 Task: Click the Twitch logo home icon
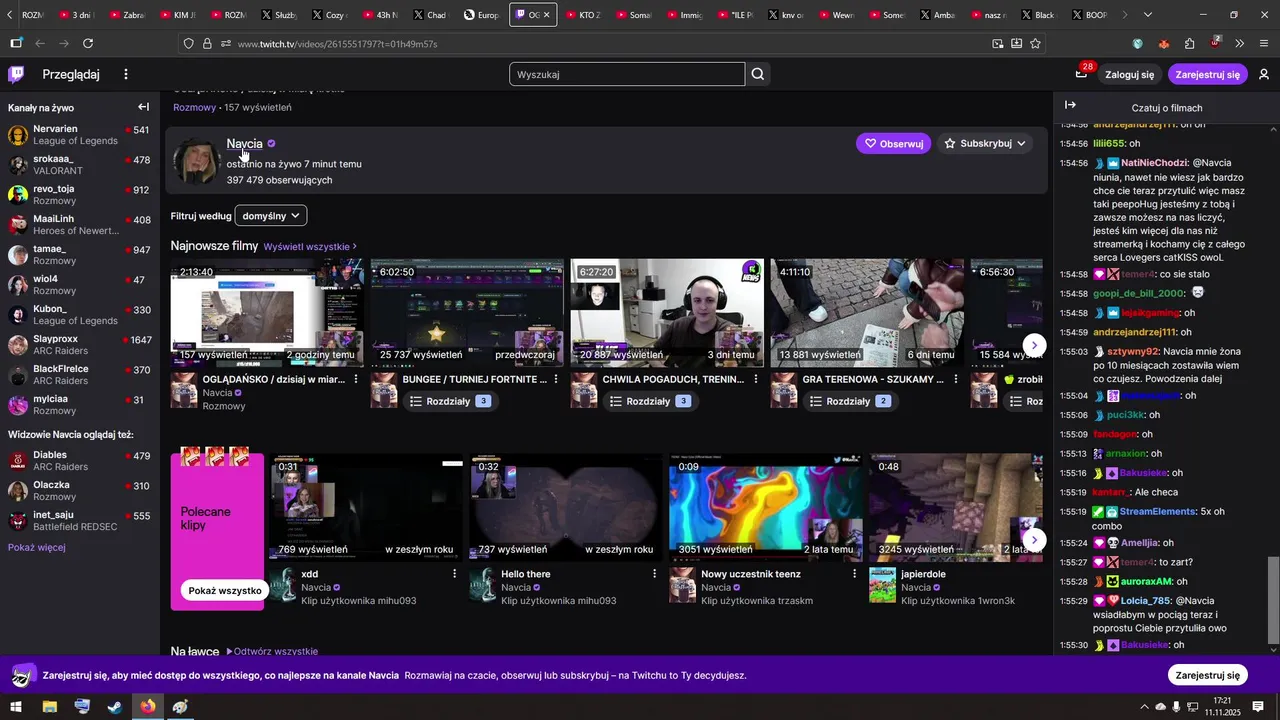point(16,74)
